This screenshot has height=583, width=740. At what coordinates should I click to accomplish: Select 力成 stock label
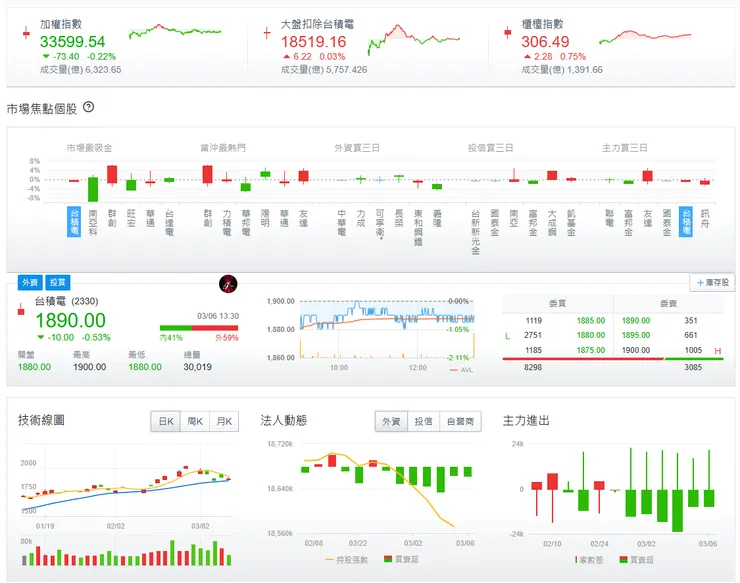click(x=361, y=218)
